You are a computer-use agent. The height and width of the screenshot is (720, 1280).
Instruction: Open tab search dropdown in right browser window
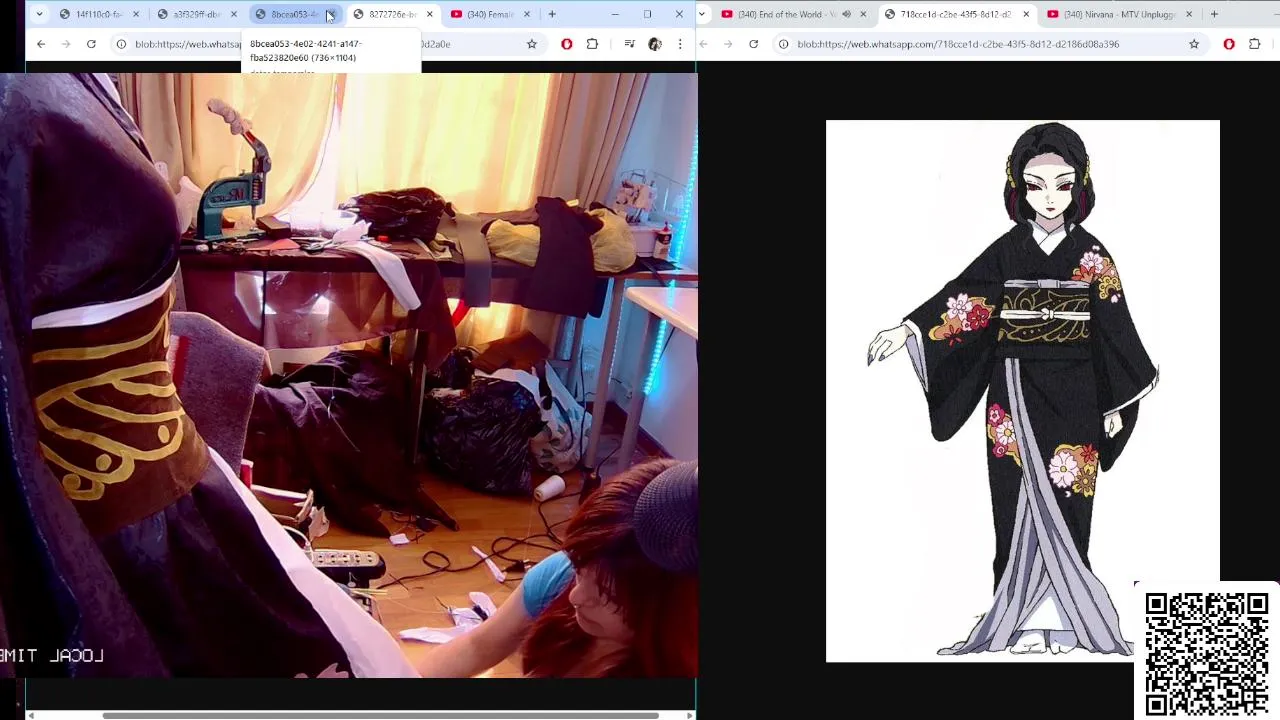(703, 14)
